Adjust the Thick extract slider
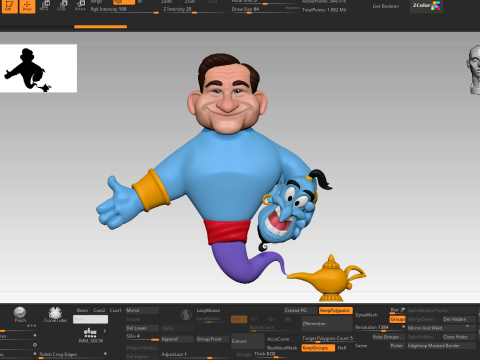480x360 pixels. (270, 355)
